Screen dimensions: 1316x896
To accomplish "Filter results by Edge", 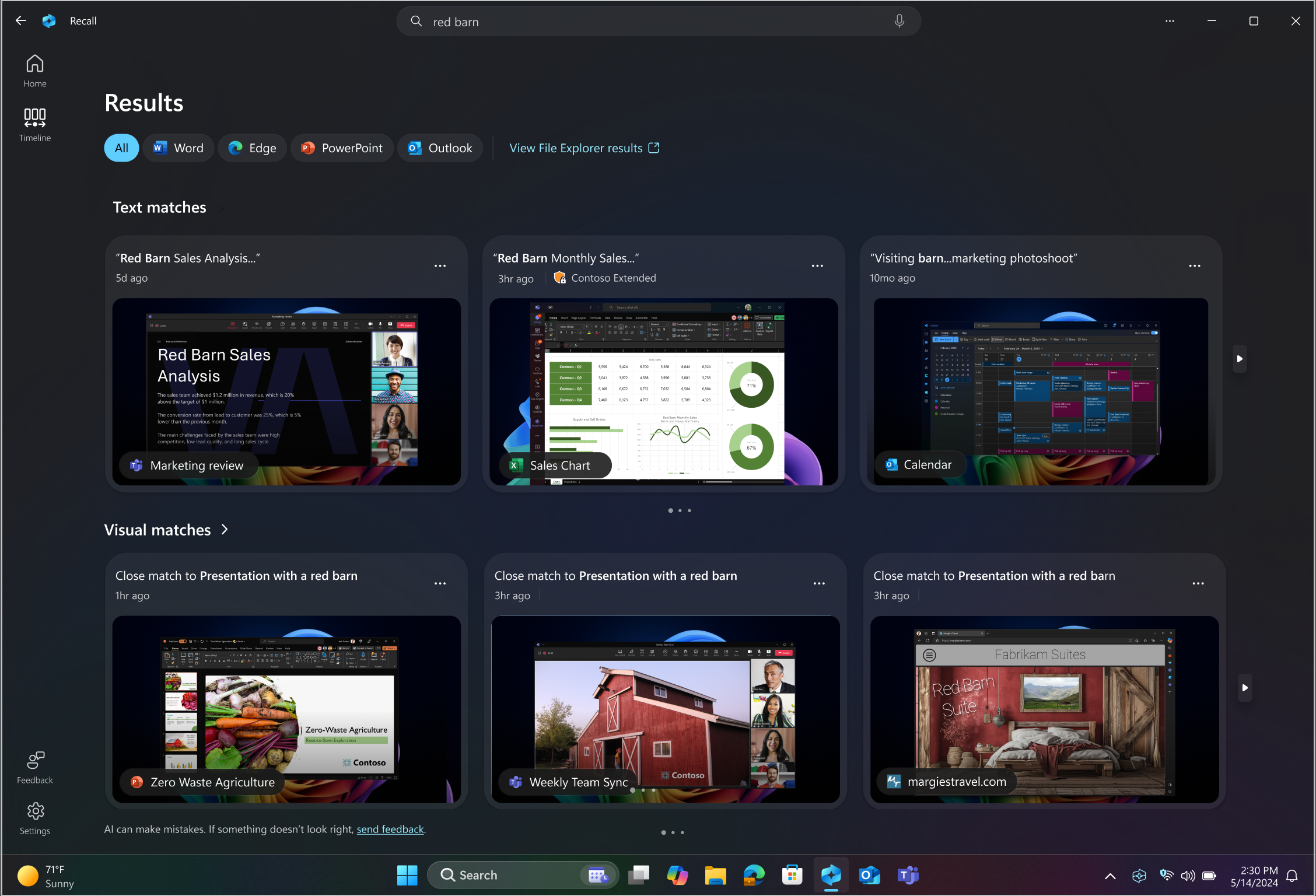I will point(252,148).
